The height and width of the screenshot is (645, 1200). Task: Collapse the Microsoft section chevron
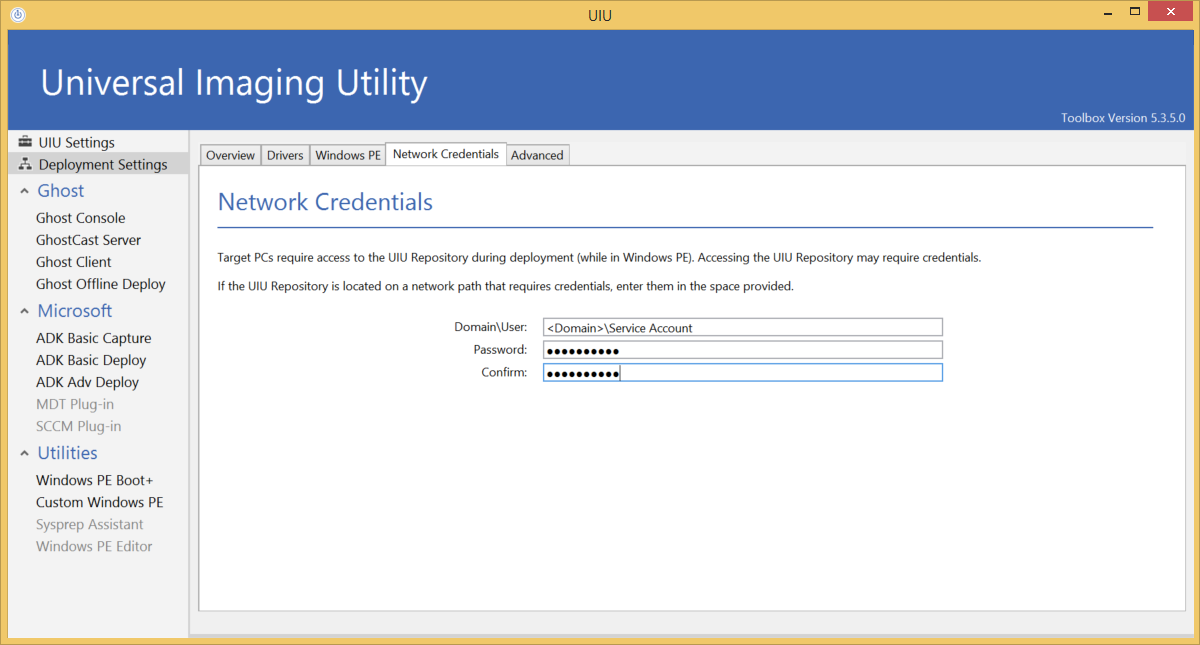tap(24, 311)
